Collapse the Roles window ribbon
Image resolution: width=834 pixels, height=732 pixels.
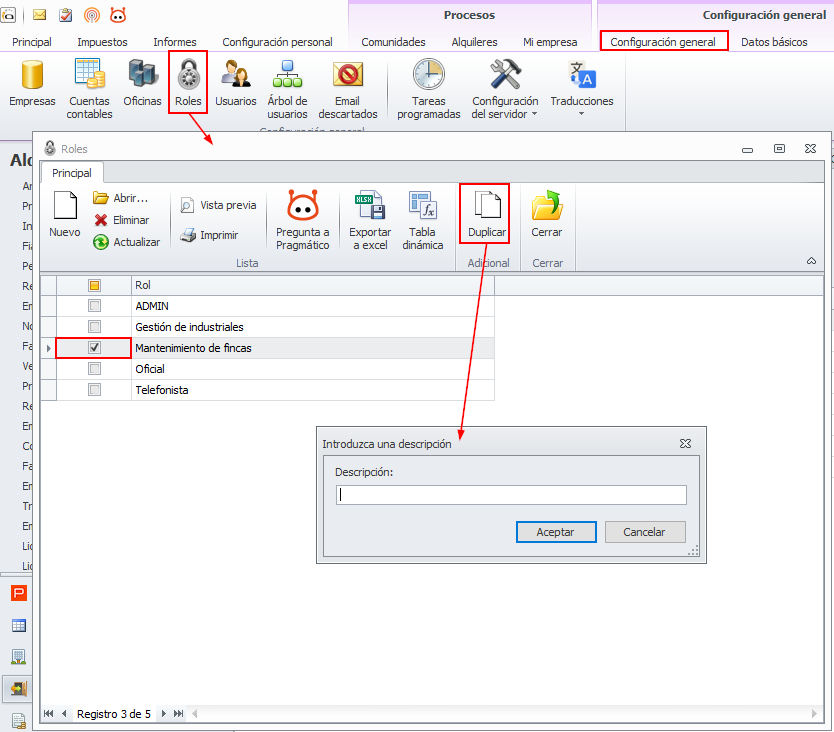point(811,261)
